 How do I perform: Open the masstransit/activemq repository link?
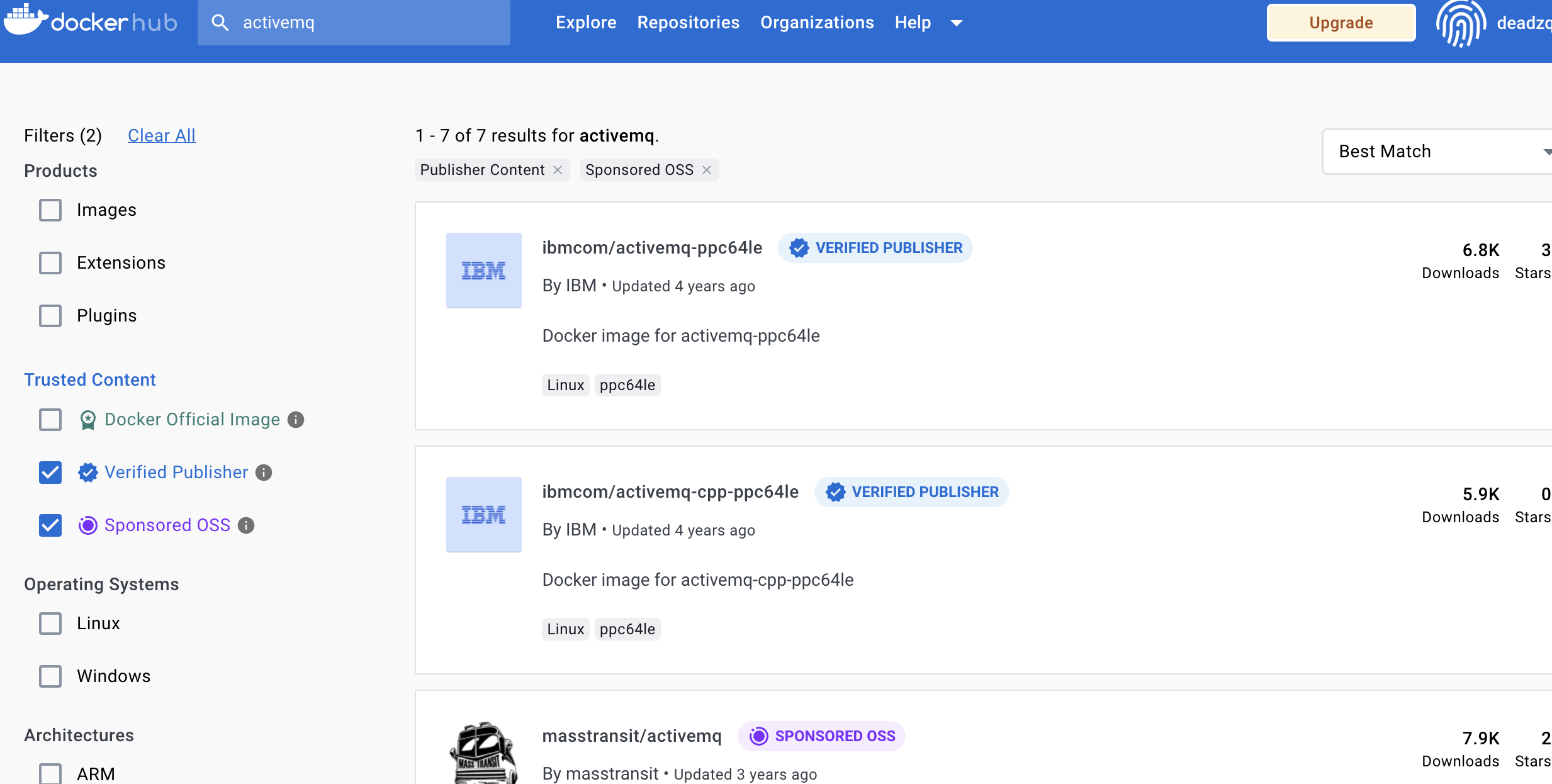(631, 736)
